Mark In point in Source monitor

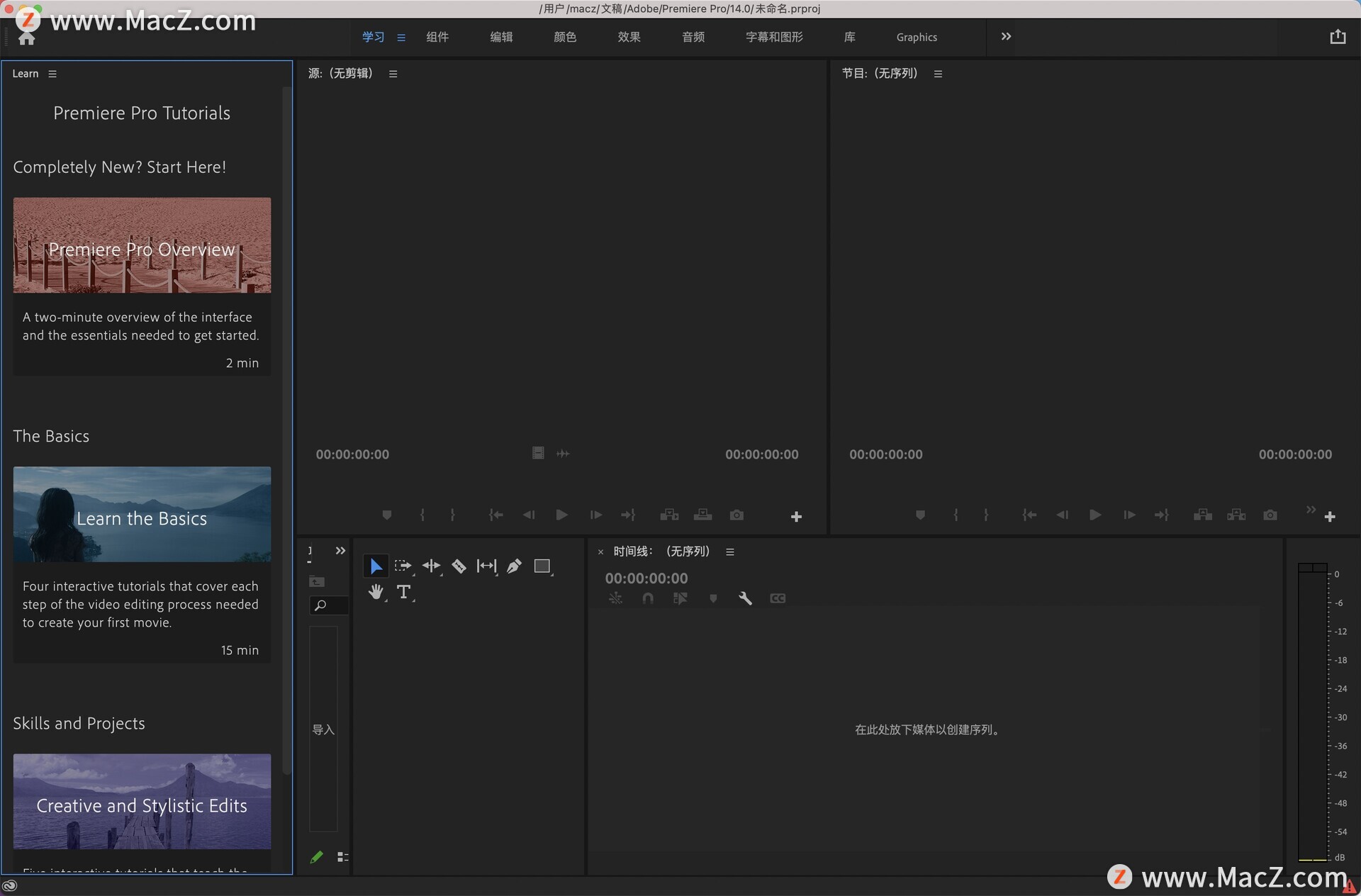pos(422,515)
